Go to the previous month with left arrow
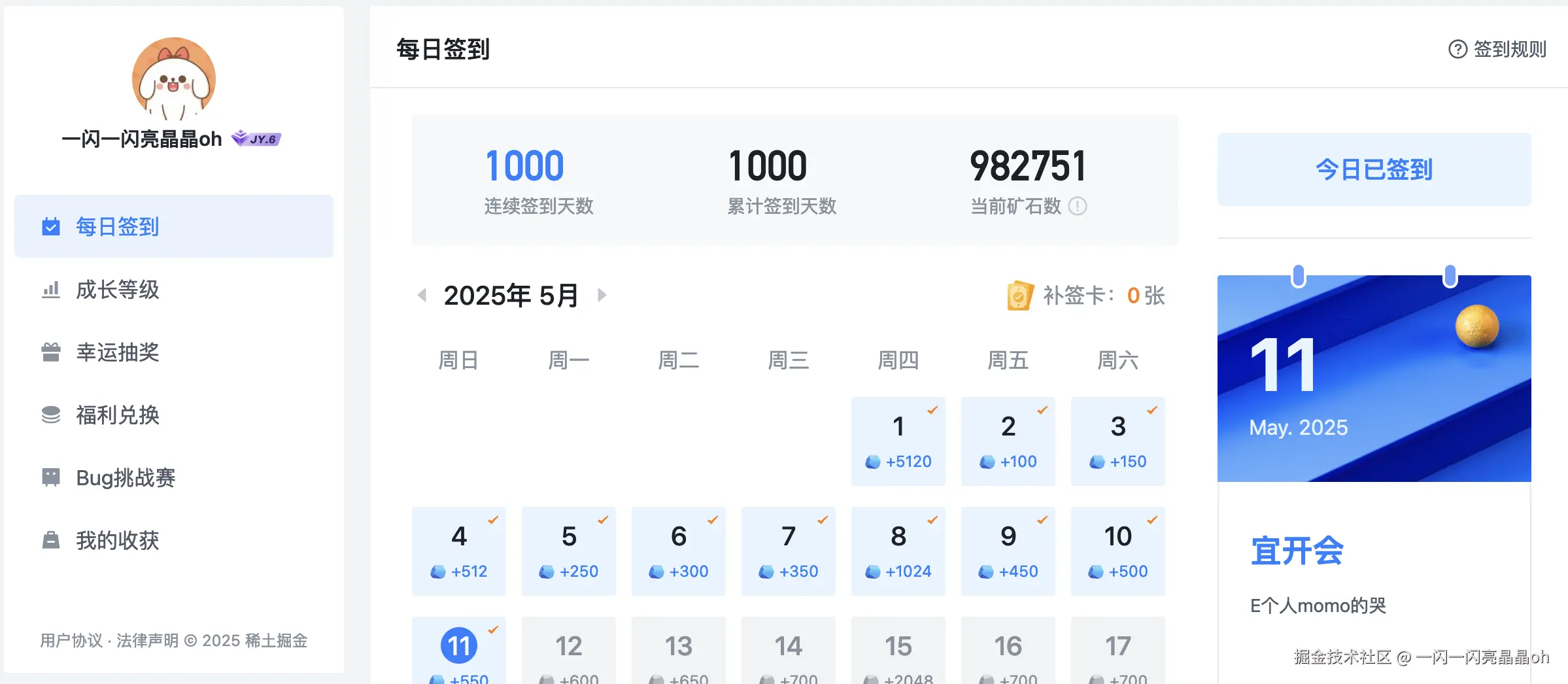Screen dimensions: 1568x684 point(422,296)
